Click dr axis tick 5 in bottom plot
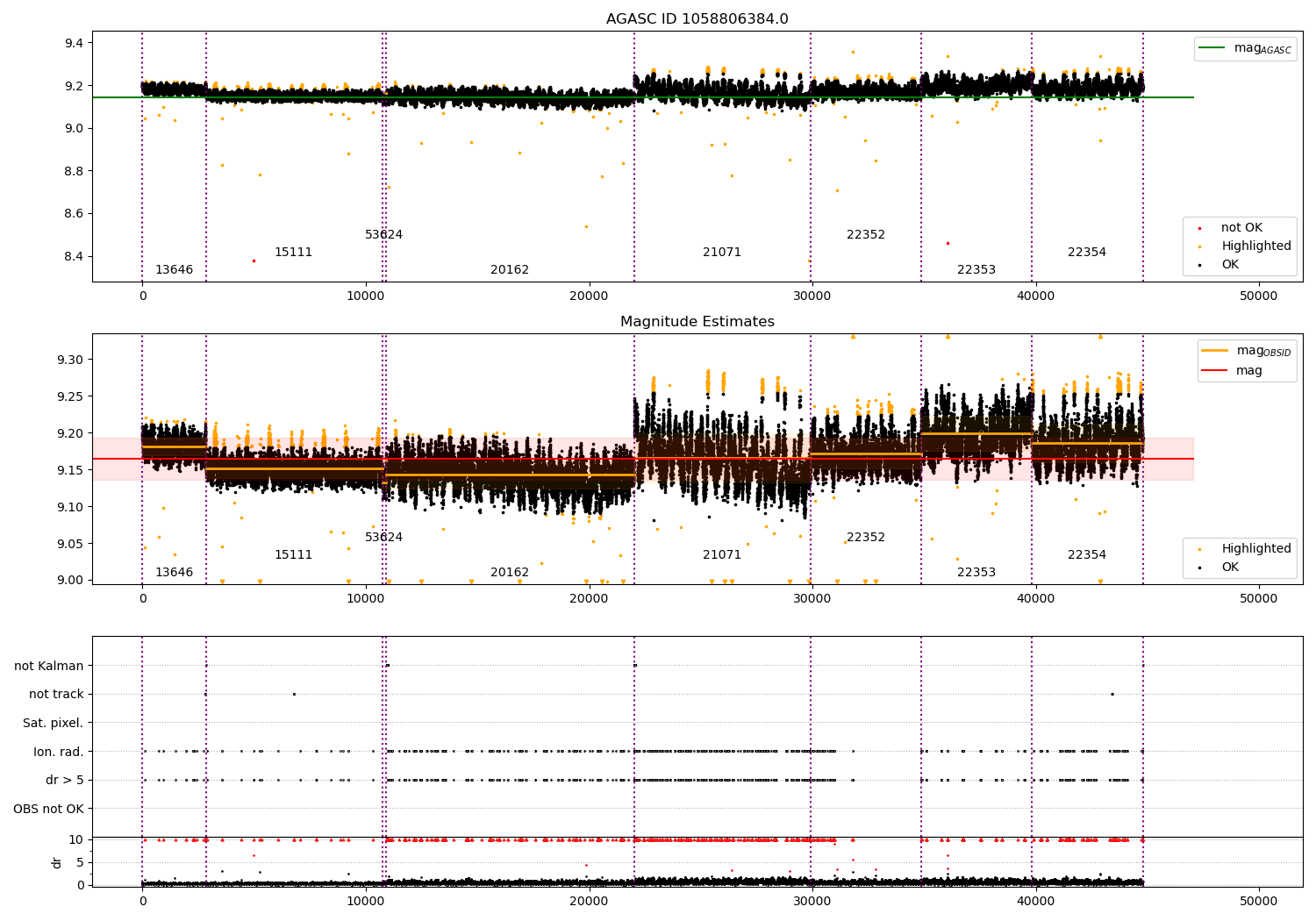 [81, 862]
